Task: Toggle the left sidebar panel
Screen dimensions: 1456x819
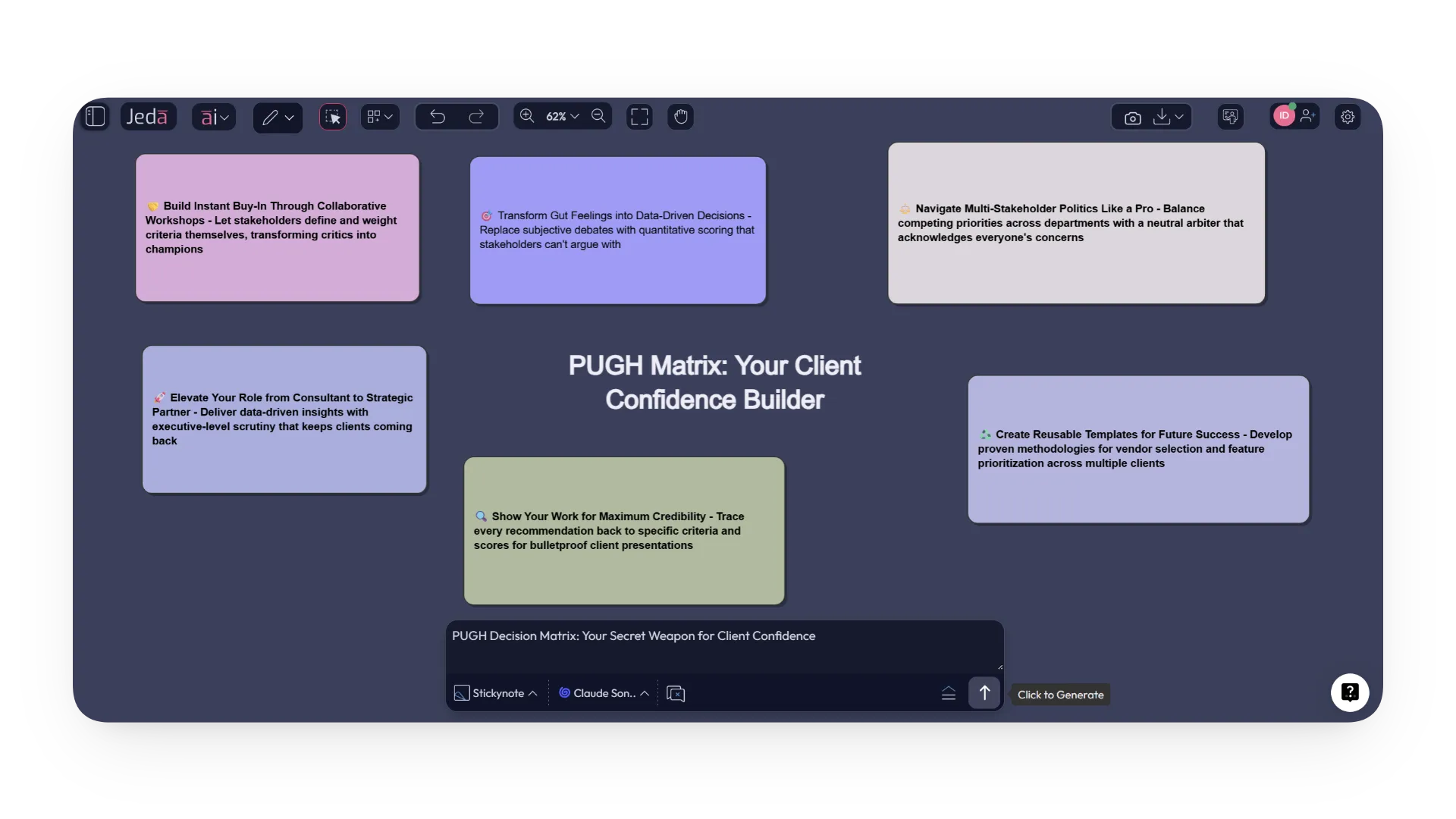Action: (95, 116)
